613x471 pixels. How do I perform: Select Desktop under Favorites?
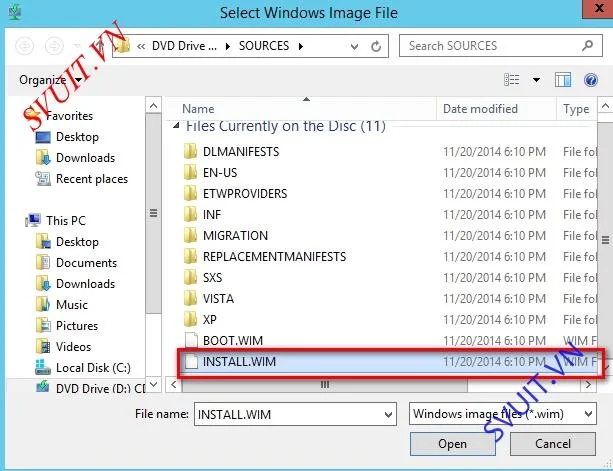pos(67,137)
